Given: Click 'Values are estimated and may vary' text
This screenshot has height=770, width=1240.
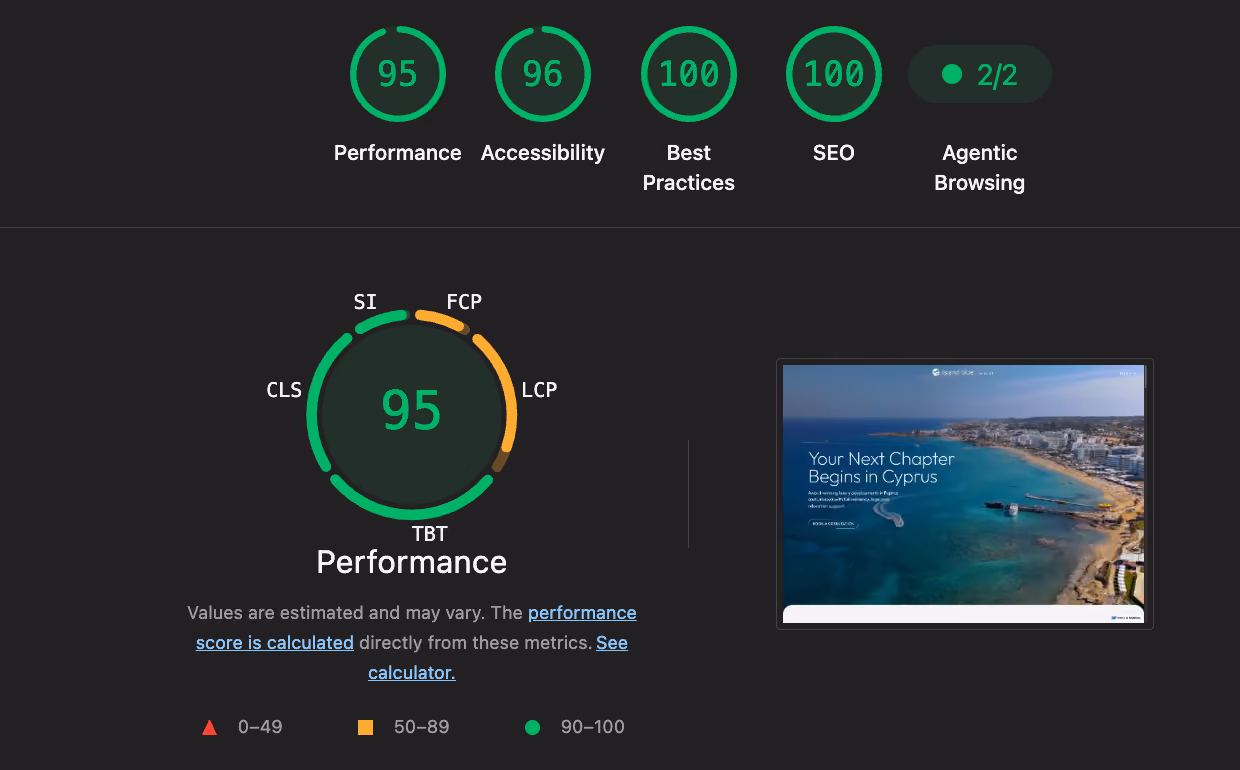Looking at the screenshot, I should click(335, 613).
